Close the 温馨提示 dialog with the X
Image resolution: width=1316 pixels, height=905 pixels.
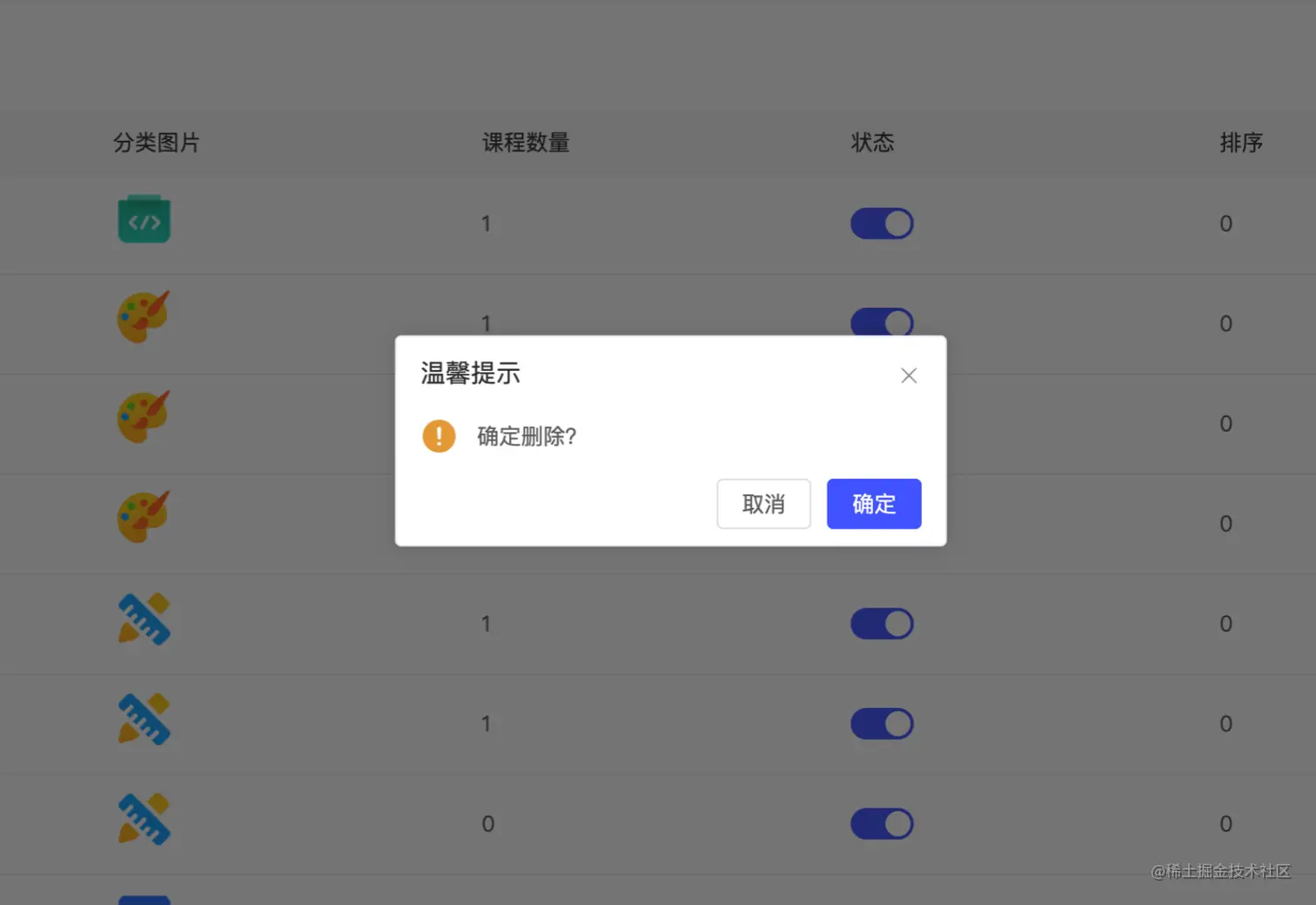point(909,375)
